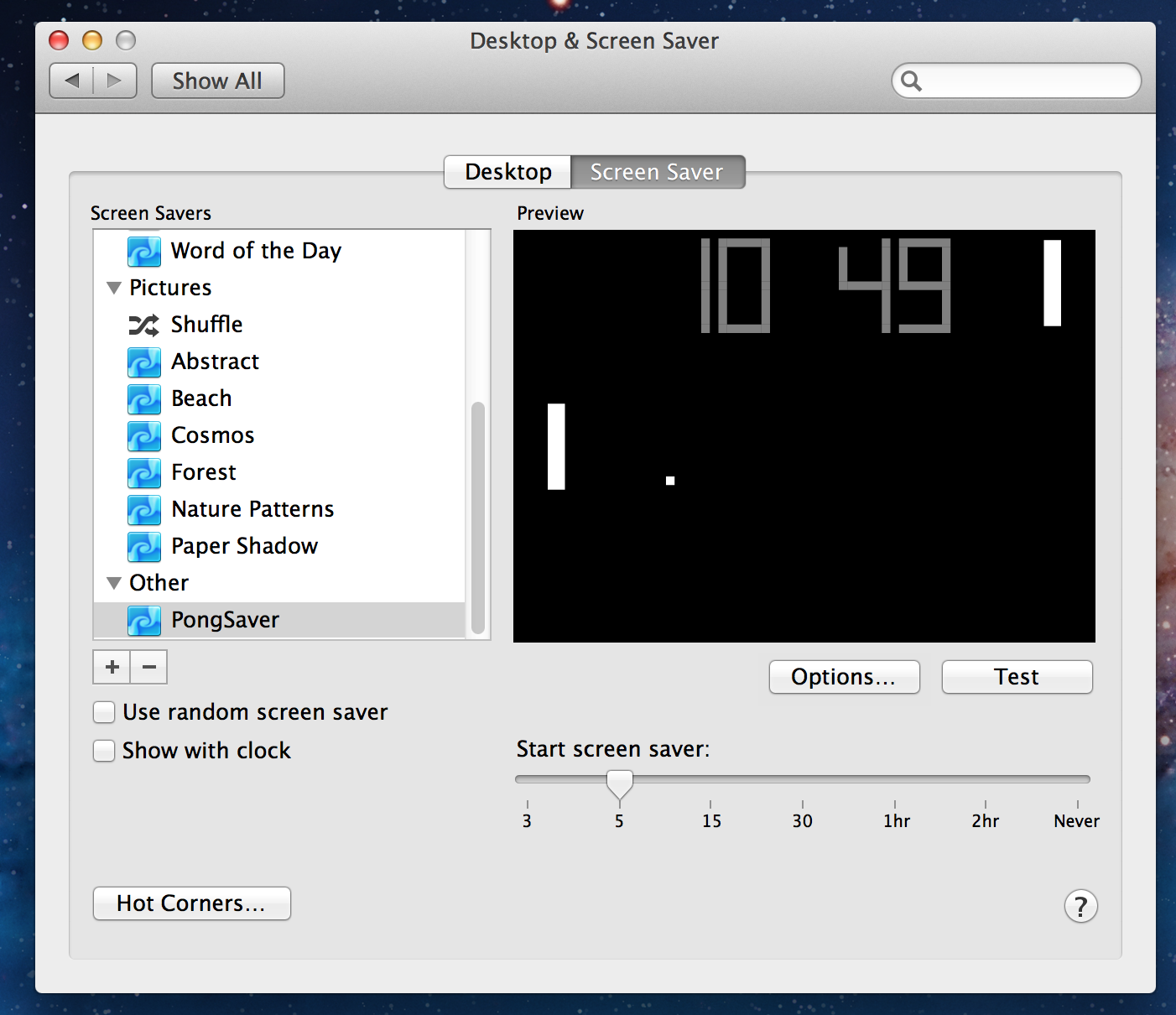
Task: Close the Desktop & Screen Saver window
Action: 59,40
